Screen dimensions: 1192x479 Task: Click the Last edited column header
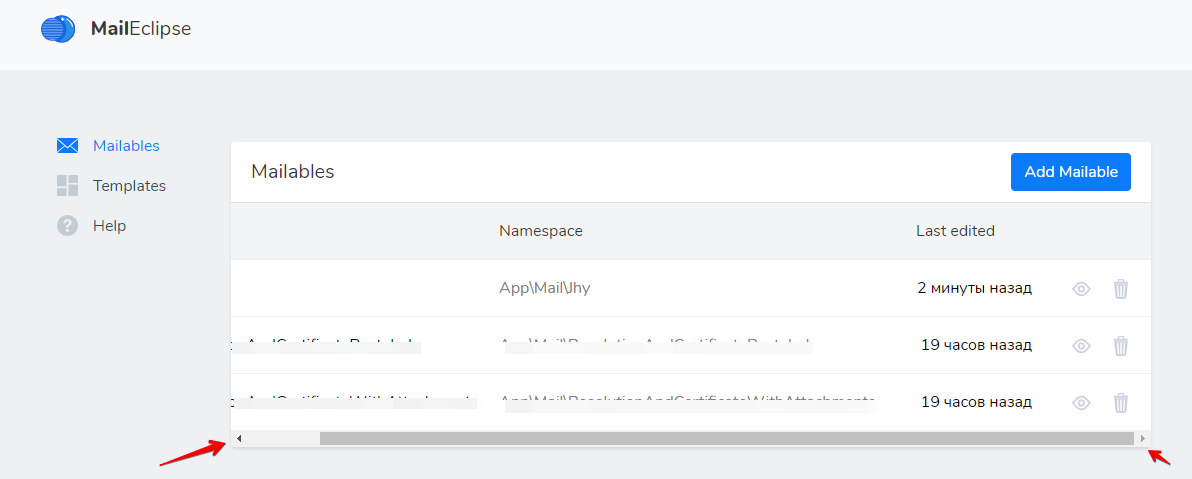coord(955,231)
